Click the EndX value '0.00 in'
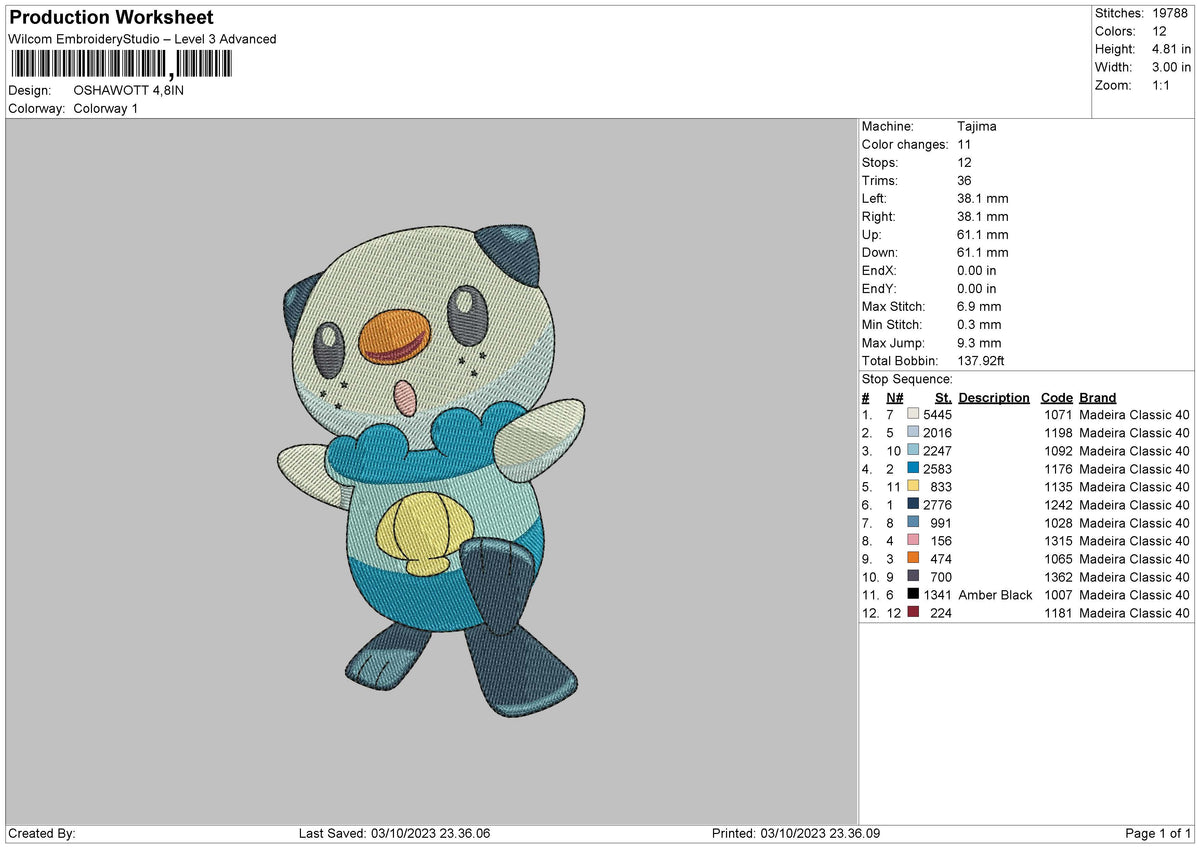1200x848 pixels. [976, 270]
